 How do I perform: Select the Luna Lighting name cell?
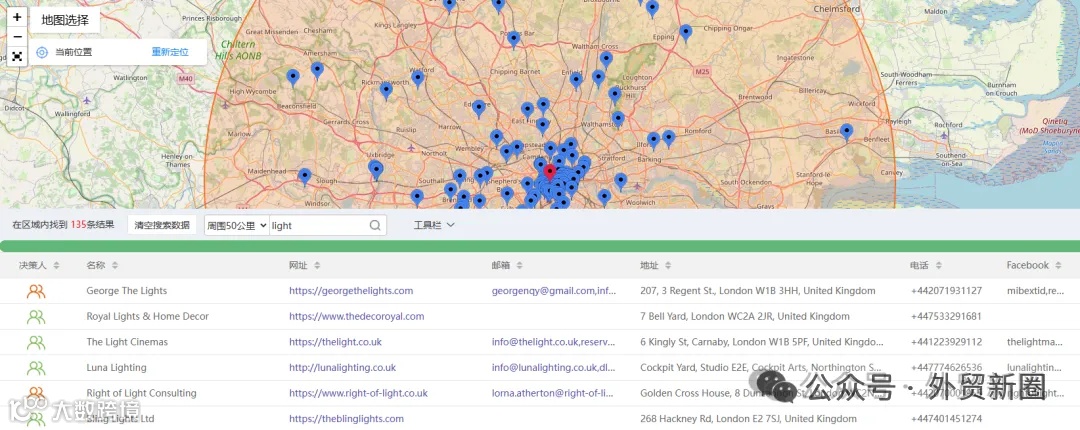pos(116,367)
